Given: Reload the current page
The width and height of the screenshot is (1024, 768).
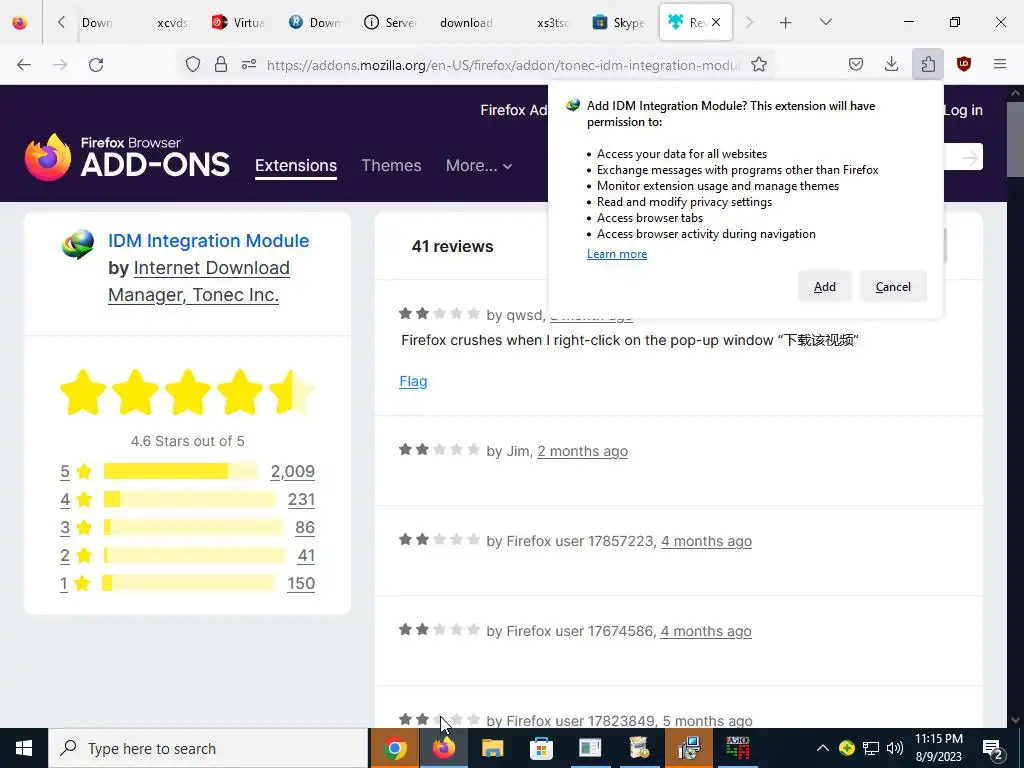Looking at the screenshot, I should coord(96,65).
